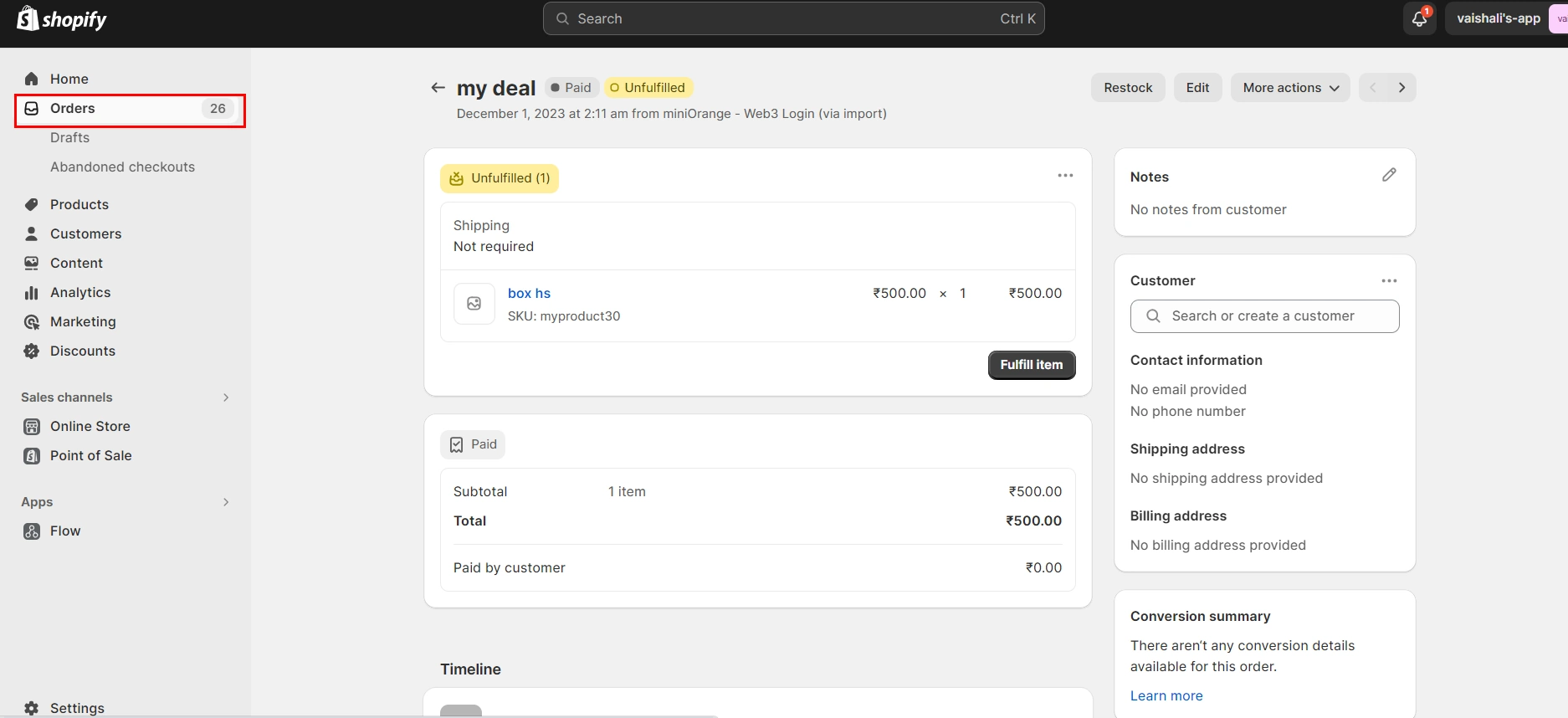
Task: Click the orders count badge 26
Action: tap(218, 109)
